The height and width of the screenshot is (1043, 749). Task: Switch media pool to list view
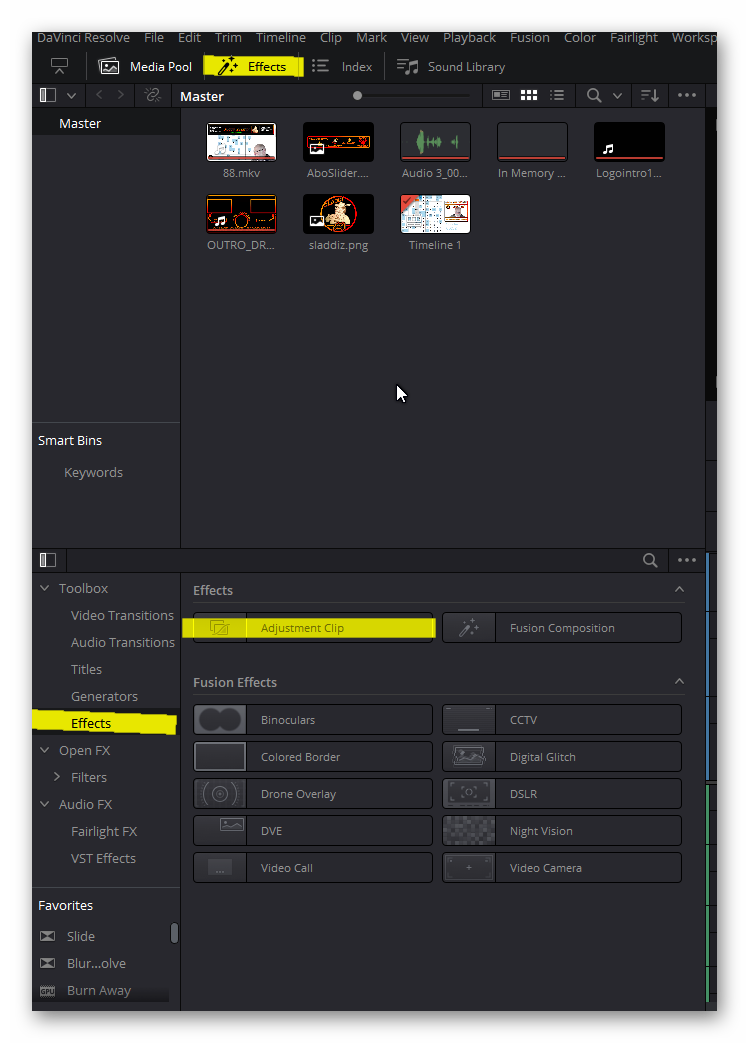point(557,95)
